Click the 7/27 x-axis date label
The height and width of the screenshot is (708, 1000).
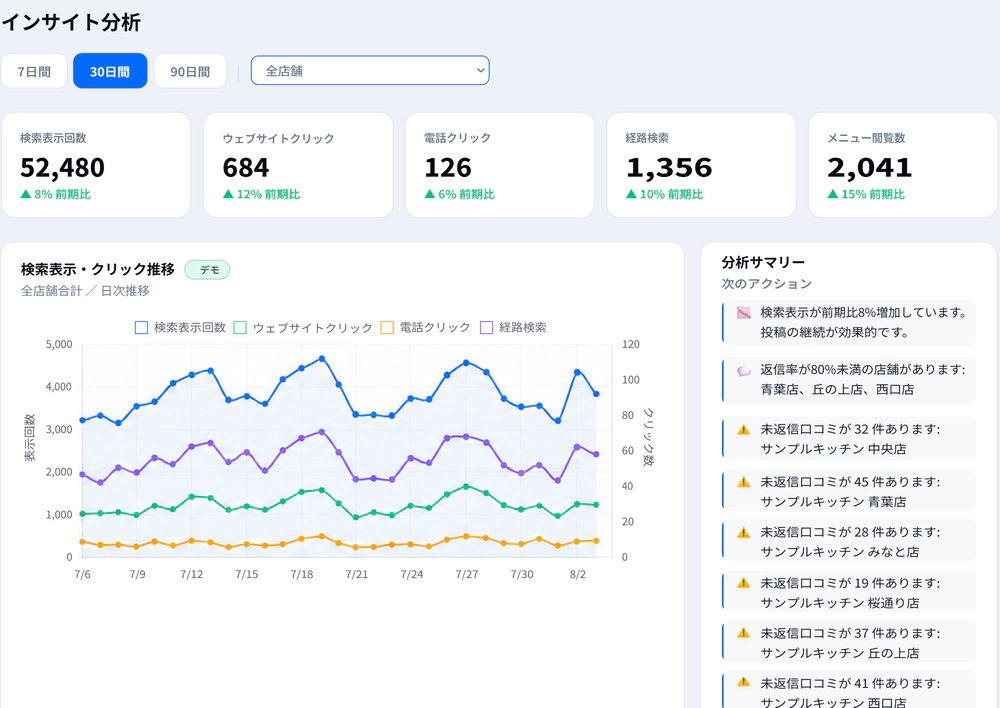click(x=467, y=574)
